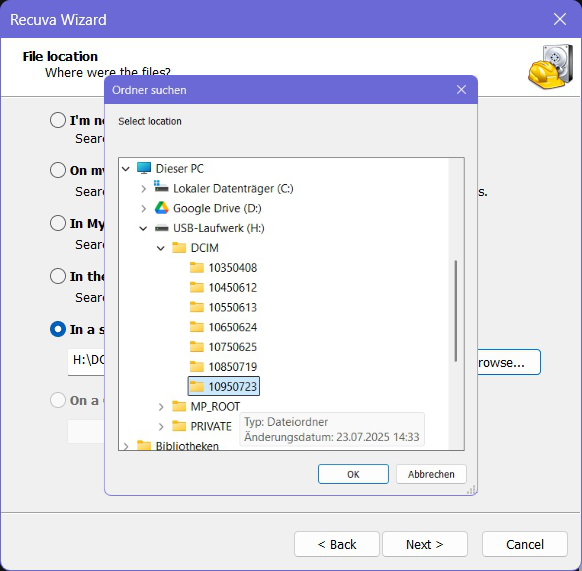Click the USB-Laufwerk (H:) drive icon
Image resolution: width=582 pixels, height=571 pixels.
click(161, 228)
